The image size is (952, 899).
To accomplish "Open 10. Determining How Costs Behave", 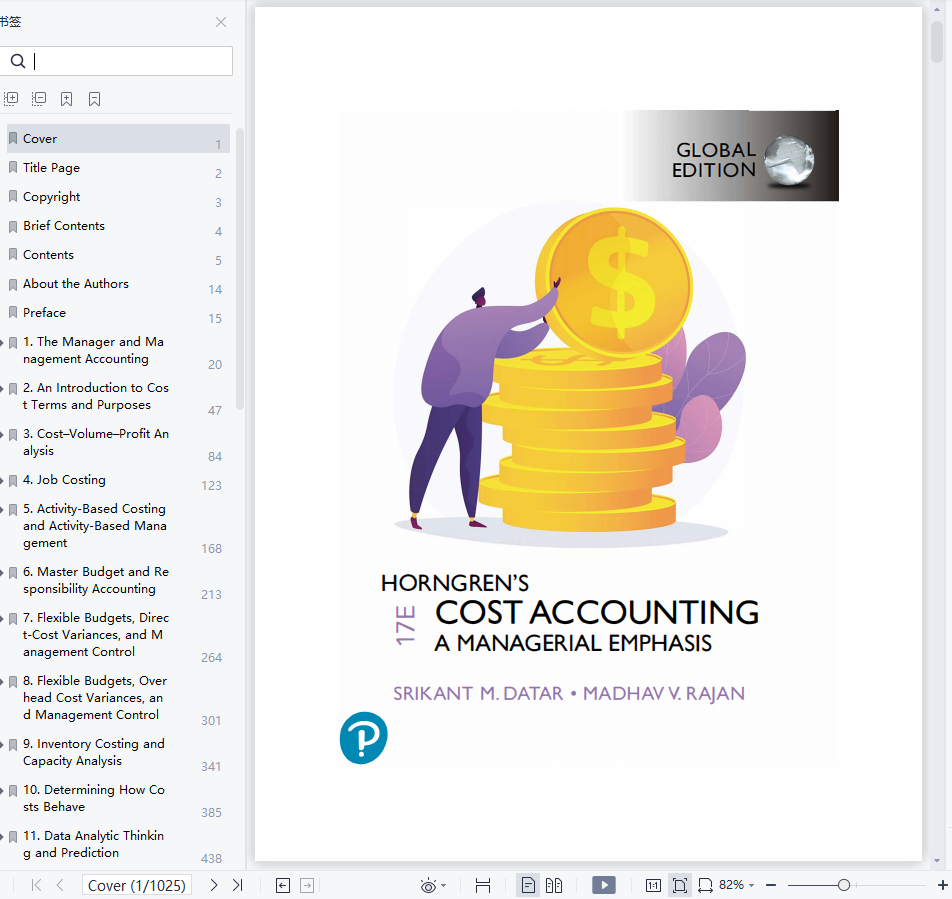I will 94,798.
